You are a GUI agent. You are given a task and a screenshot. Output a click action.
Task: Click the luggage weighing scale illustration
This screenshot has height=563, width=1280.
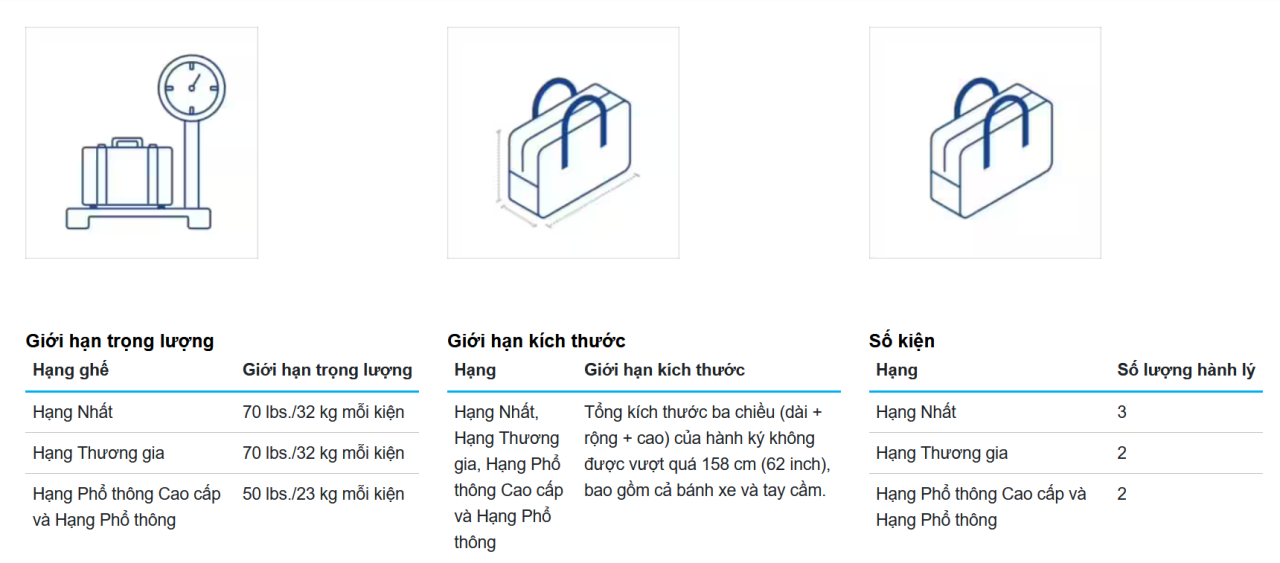pos(141,143)
